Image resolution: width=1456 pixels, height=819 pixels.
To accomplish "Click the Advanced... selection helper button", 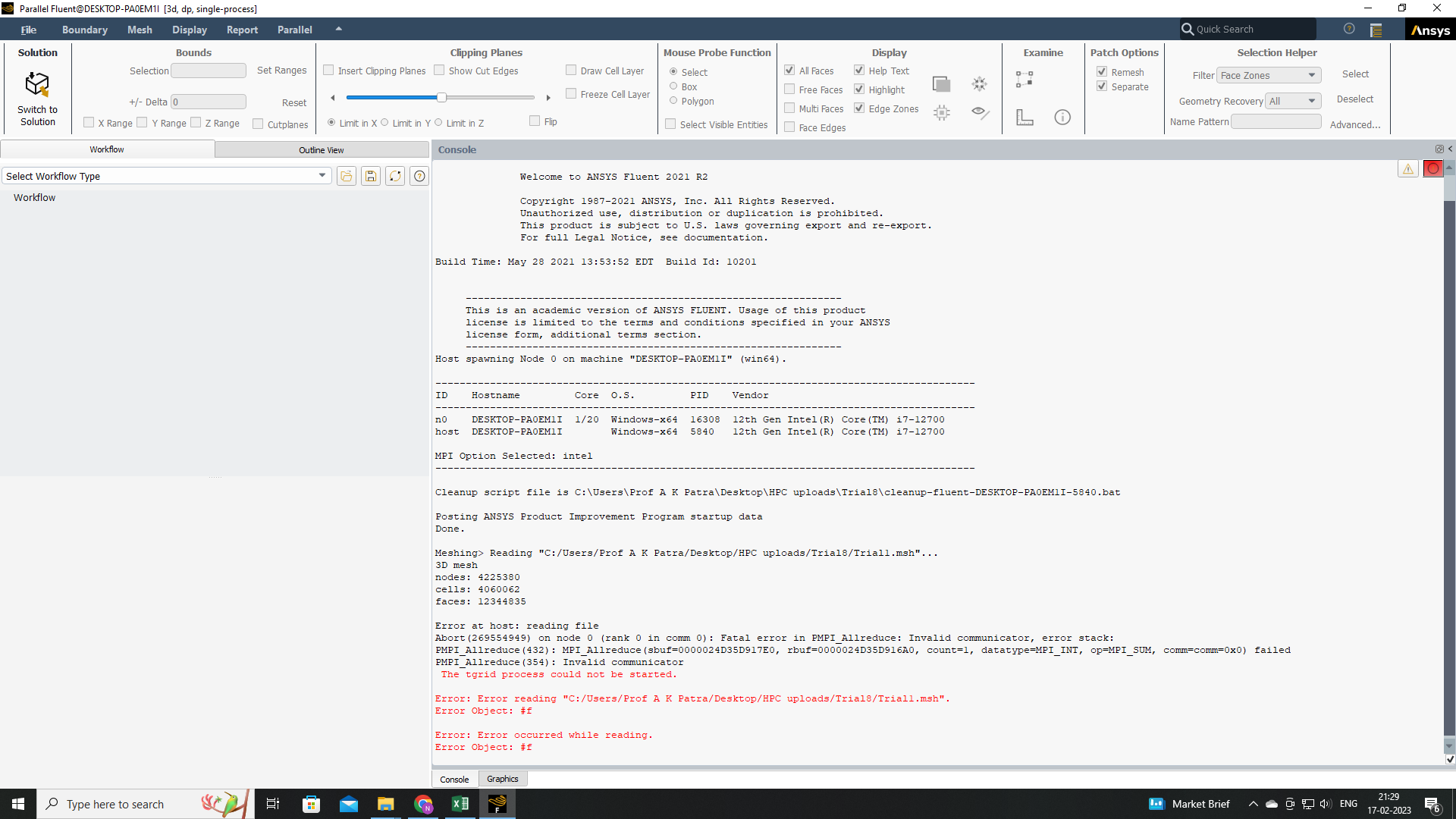I will click(x=1355, y=124).
